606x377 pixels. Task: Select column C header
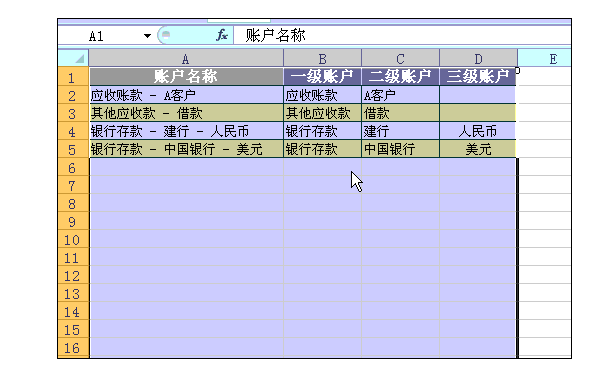(x=400, y=59)
